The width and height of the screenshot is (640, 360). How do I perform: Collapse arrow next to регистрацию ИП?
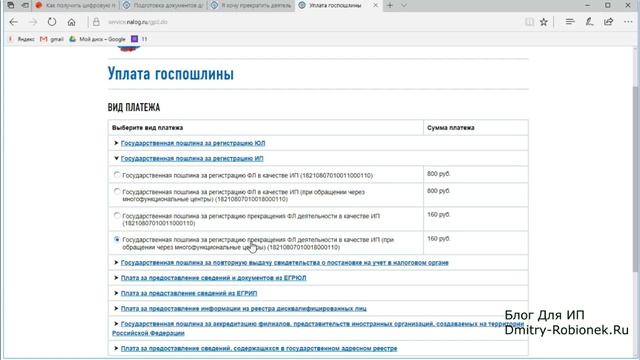click(x=116, y=158)
